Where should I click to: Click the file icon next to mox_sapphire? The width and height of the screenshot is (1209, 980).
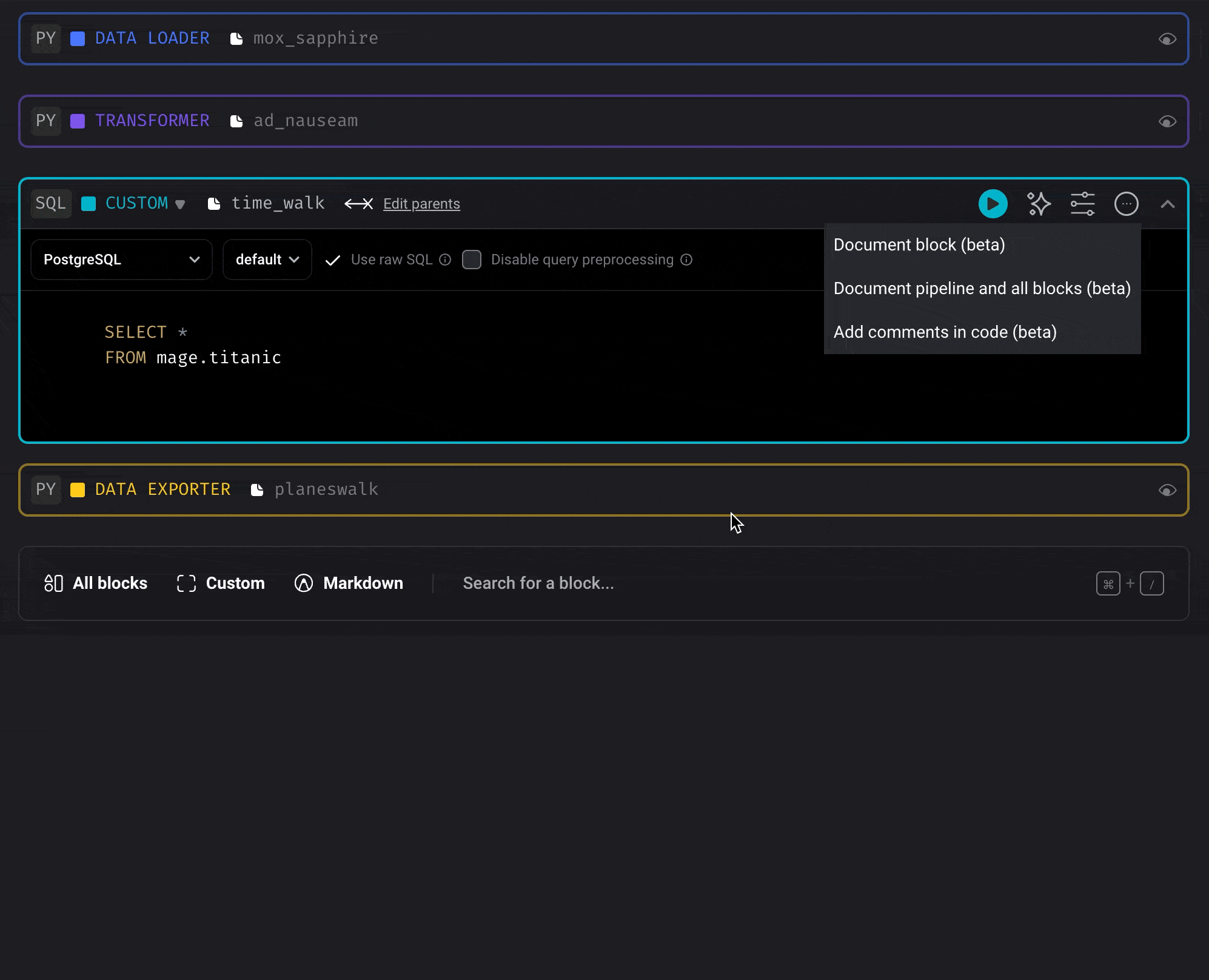tap(236, 39)
